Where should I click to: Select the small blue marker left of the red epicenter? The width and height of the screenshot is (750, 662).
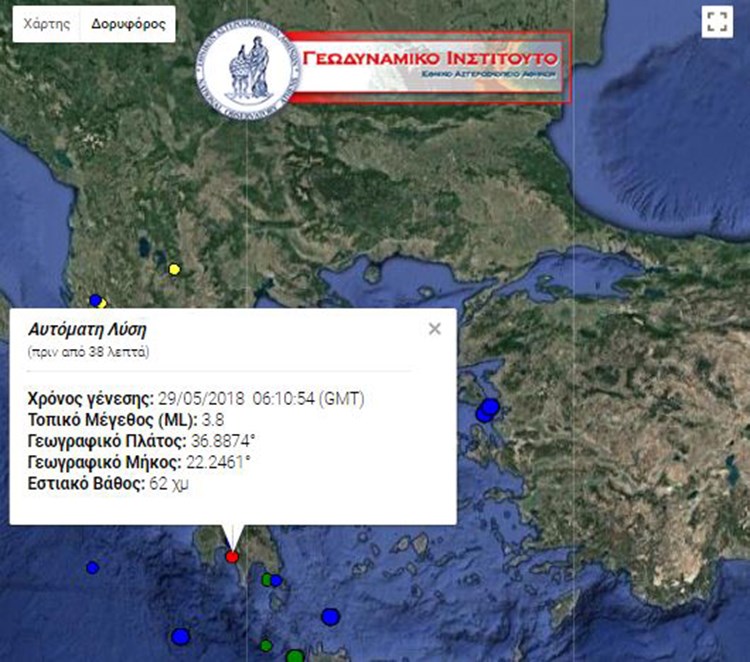pos(93,567)
